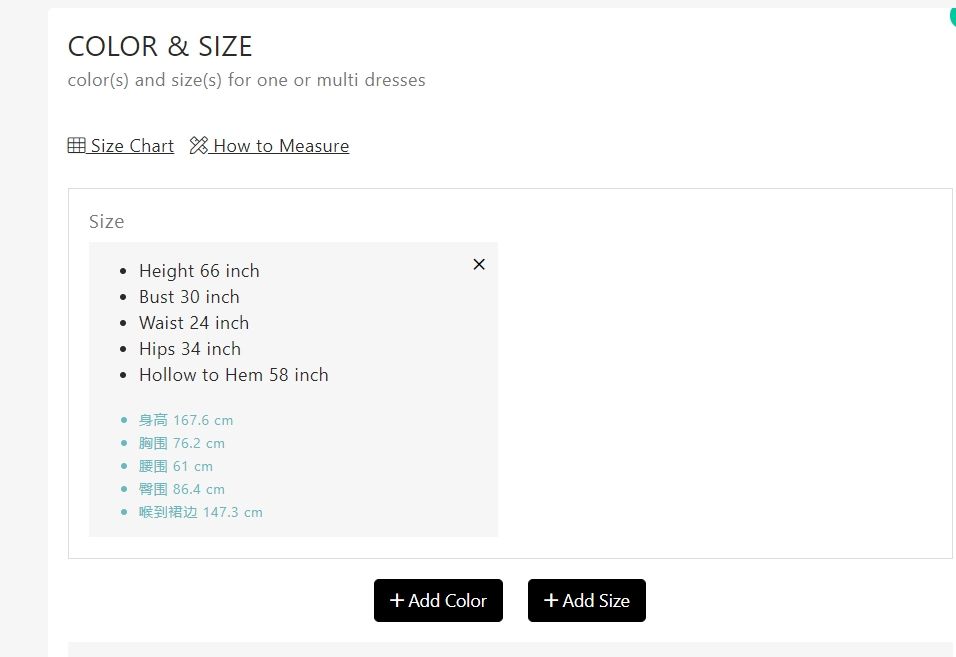Click the green circle at top right corner
Viewport: 956px width, 657px height.
952,15
